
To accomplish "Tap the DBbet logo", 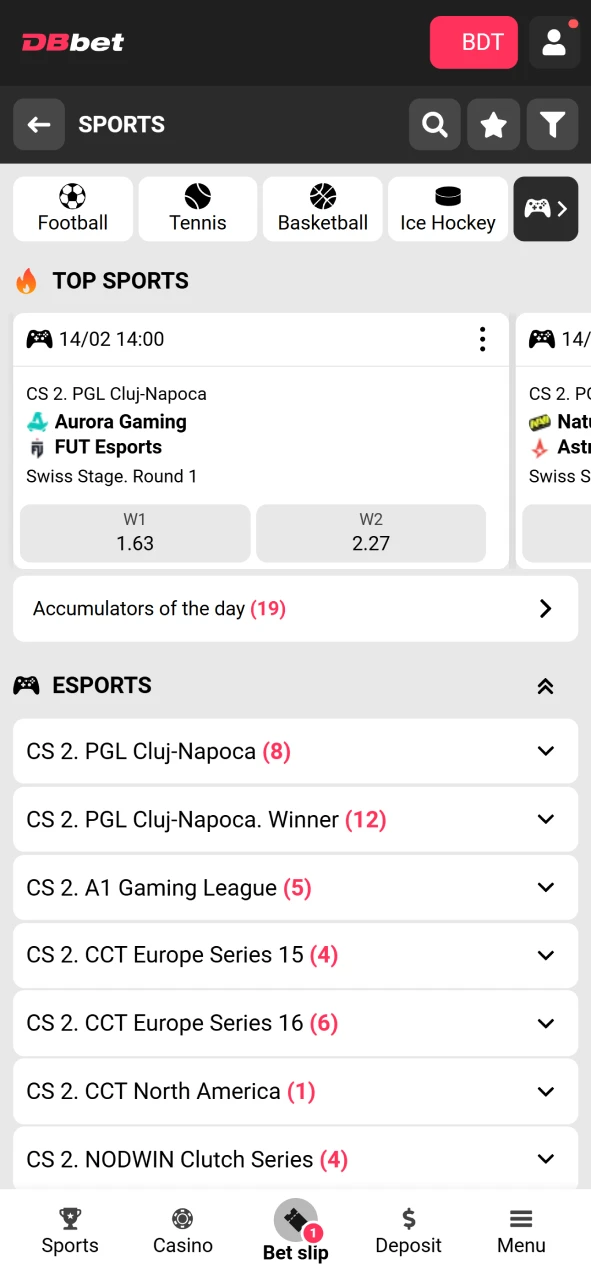I will pyautogui.click(x=72, y=42).
